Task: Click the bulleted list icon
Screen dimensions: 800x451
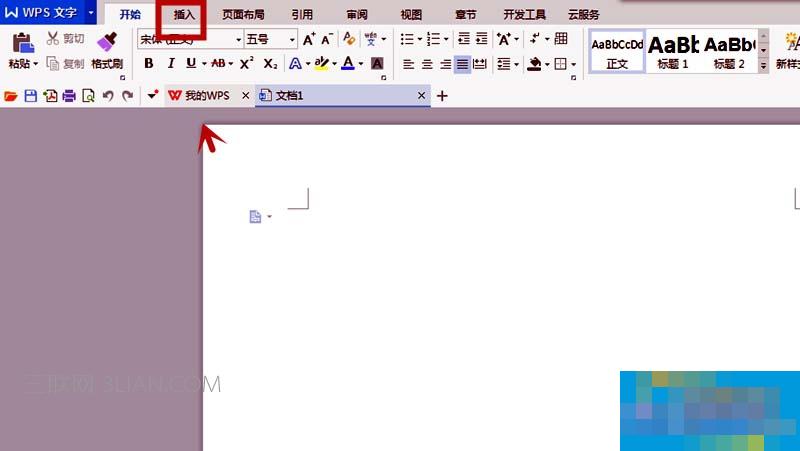Action: tap(407, 39)
